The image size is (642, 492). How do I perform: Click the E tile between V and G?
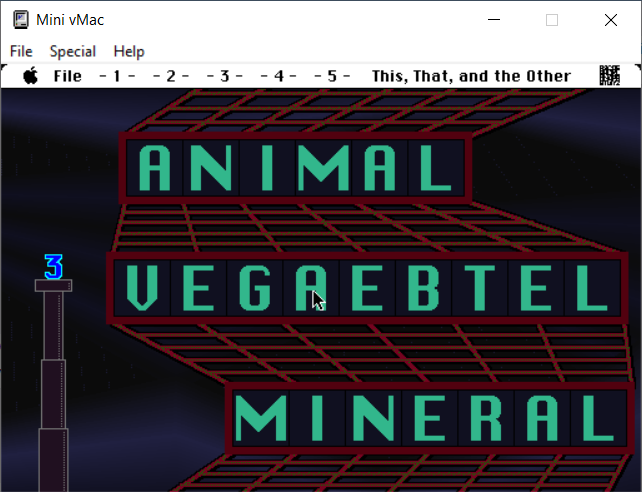click(199, 288)
